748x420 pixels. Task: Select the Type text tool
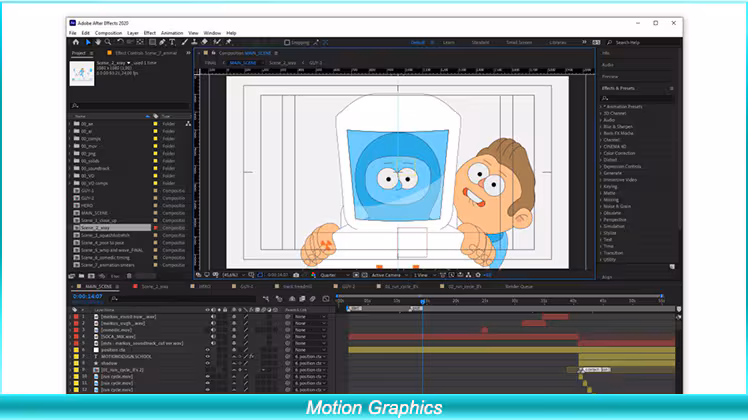tap(172, 42)
